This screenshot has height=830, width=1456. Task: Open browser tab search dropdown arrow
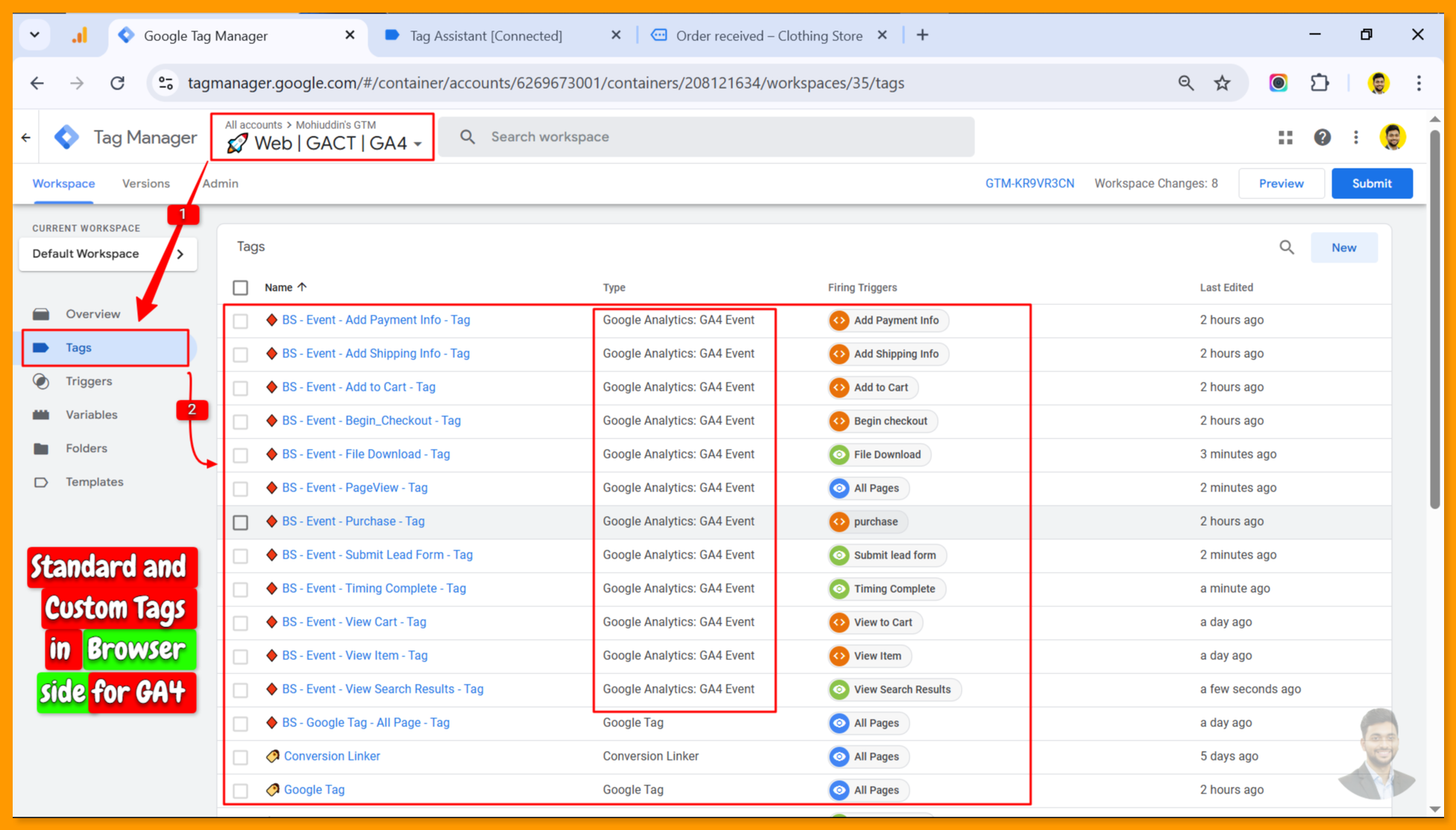[34, 35]
